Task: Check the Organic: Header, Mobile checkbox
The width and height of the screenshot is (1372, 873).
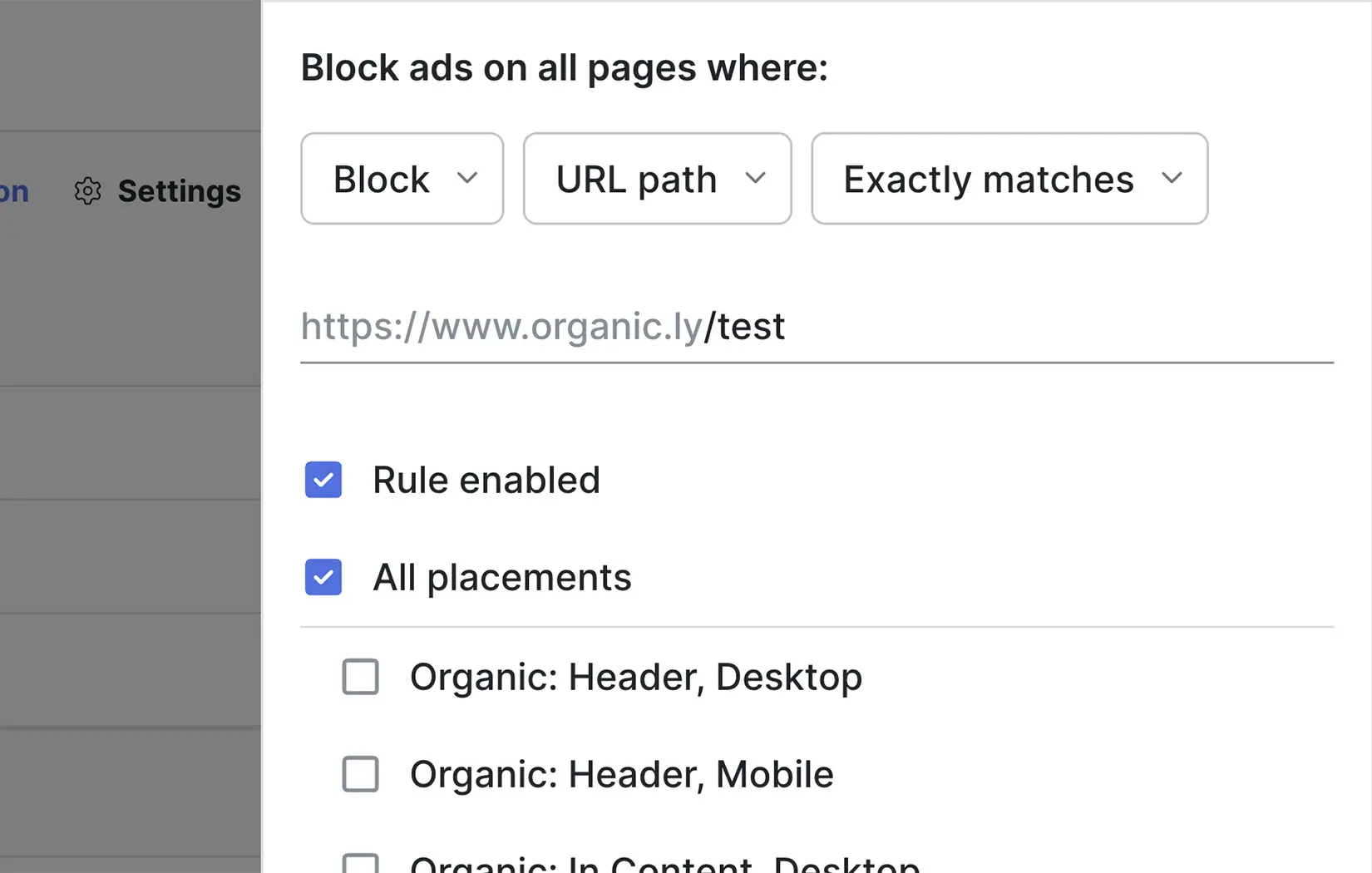Action: (x=361, y=774)
